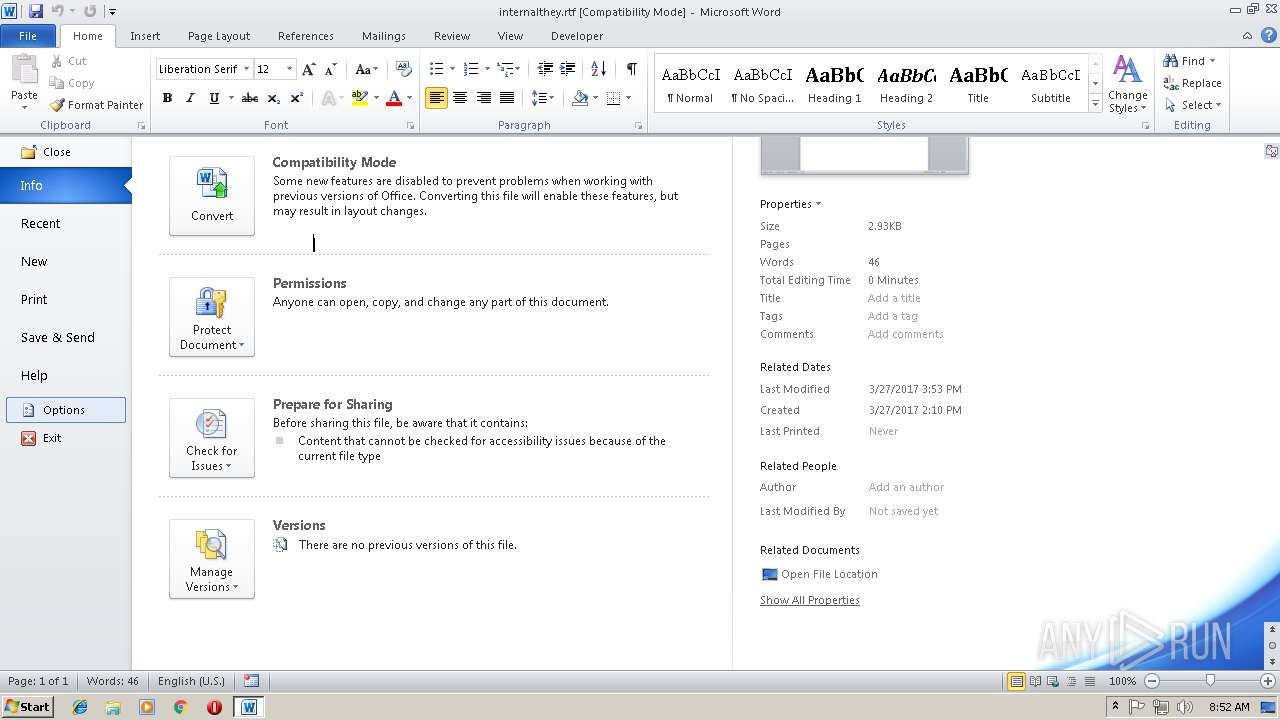
Task: Toggle Align Text Left
Action: [x=436, y=98]
